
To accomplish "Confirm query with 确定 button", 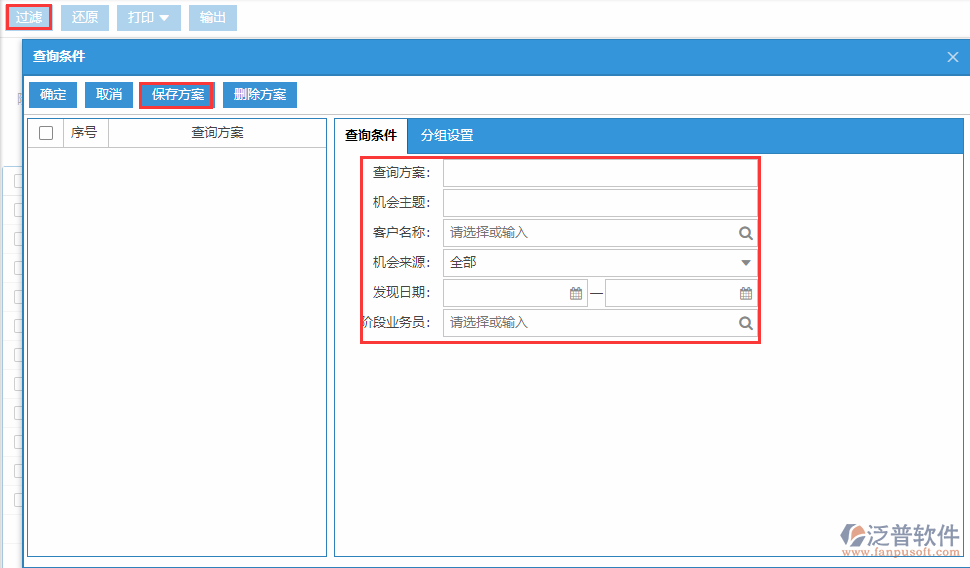I will point(53,95).
